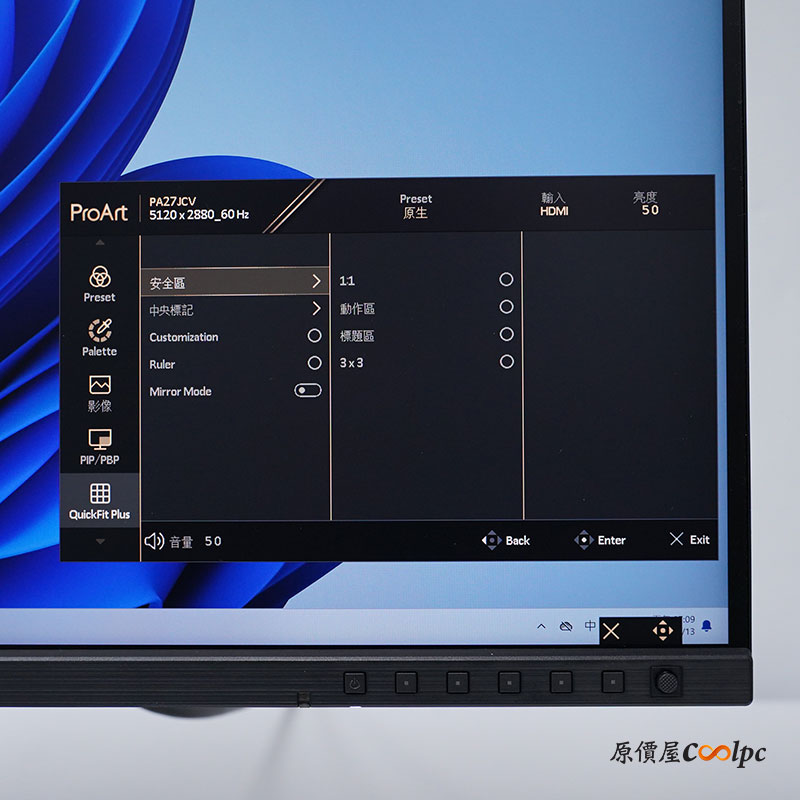Toggle the Mirror Mode switch
The image size is (800, 800).
coord(308,390)
